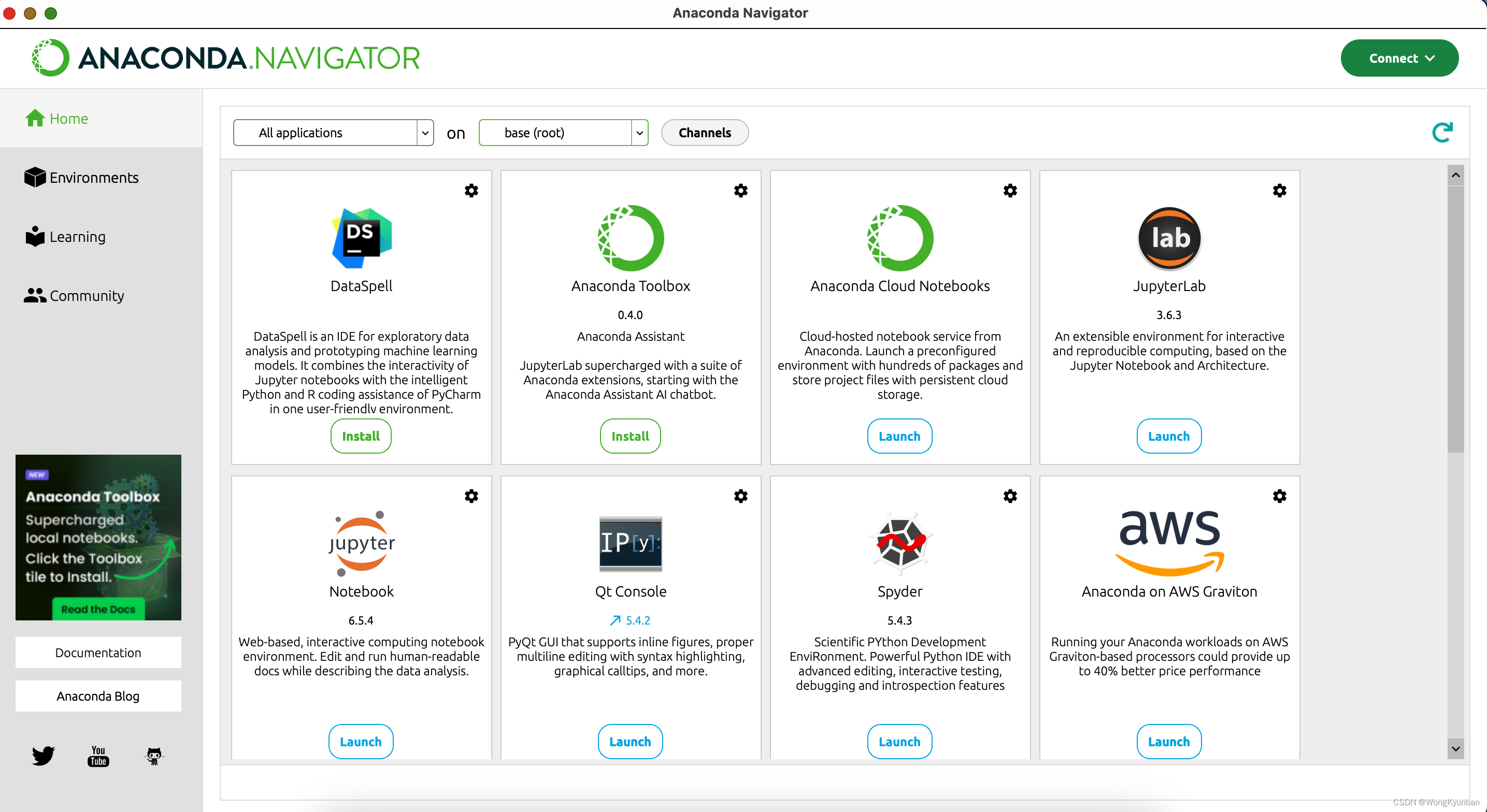Click Spyder version 5.4.3 text
Viewport: 1487px width, 812px height.
click(899, 620)
